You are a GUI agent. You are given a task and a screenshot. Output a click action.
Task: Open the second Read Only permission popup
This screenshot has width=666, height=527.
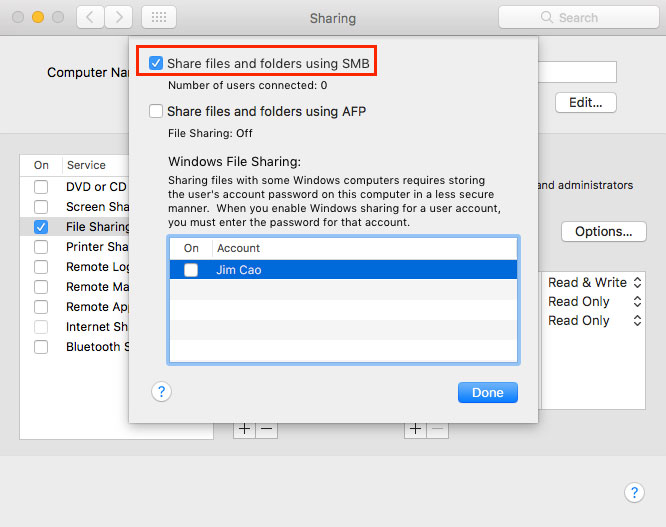coord(594,321)
